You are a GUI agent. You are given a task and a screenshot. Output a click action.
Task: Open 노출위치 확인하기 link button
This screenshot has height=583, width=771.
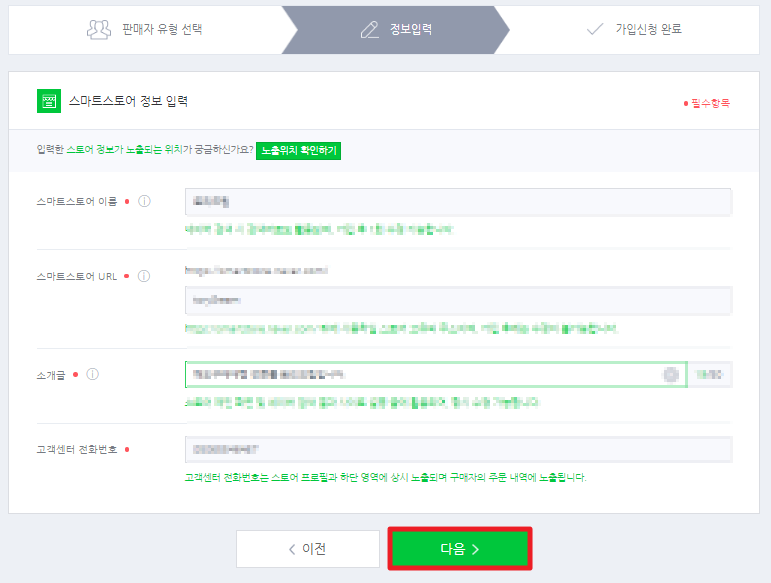click(298, 150)
